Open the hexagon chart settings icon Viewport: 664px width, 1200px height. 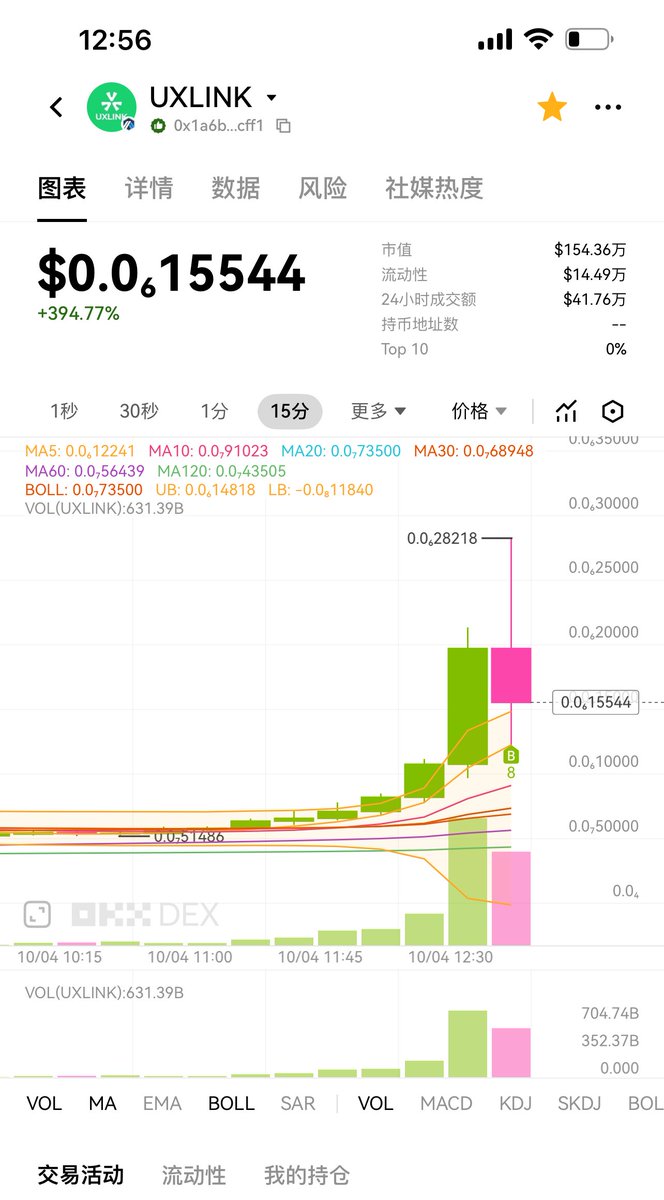click(x=613, y=411)
